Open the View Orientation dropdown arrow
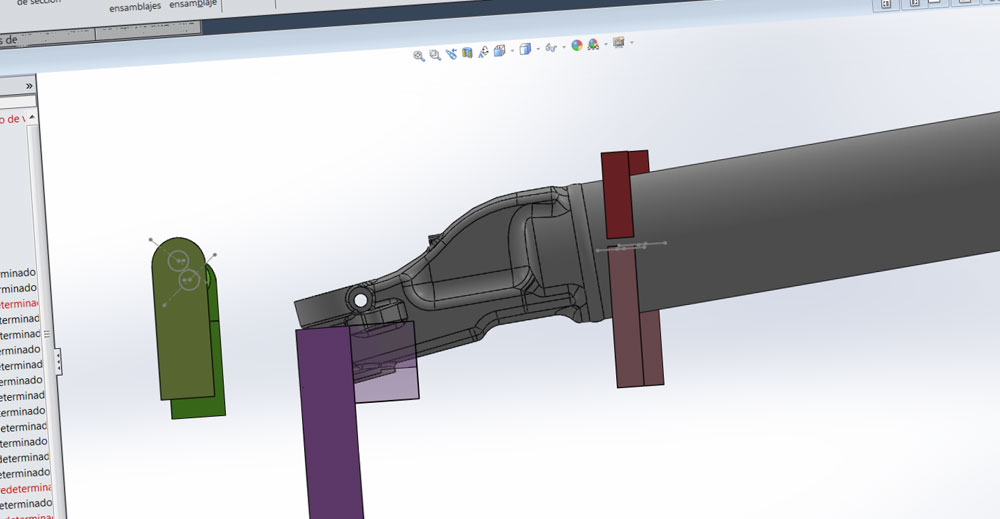This screenshot has height=519, width=1000. (x=512, y=50)
